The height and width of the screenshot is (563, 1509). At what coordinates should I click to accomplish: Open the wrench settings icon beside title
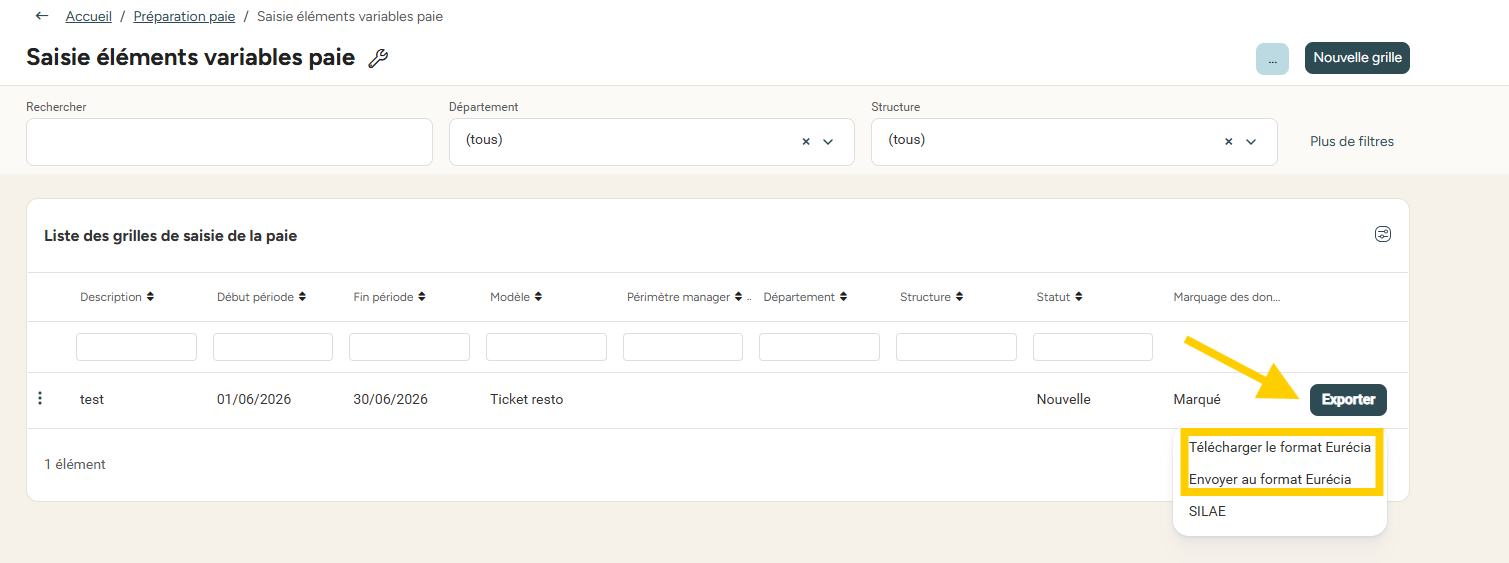tap(377, 59)
